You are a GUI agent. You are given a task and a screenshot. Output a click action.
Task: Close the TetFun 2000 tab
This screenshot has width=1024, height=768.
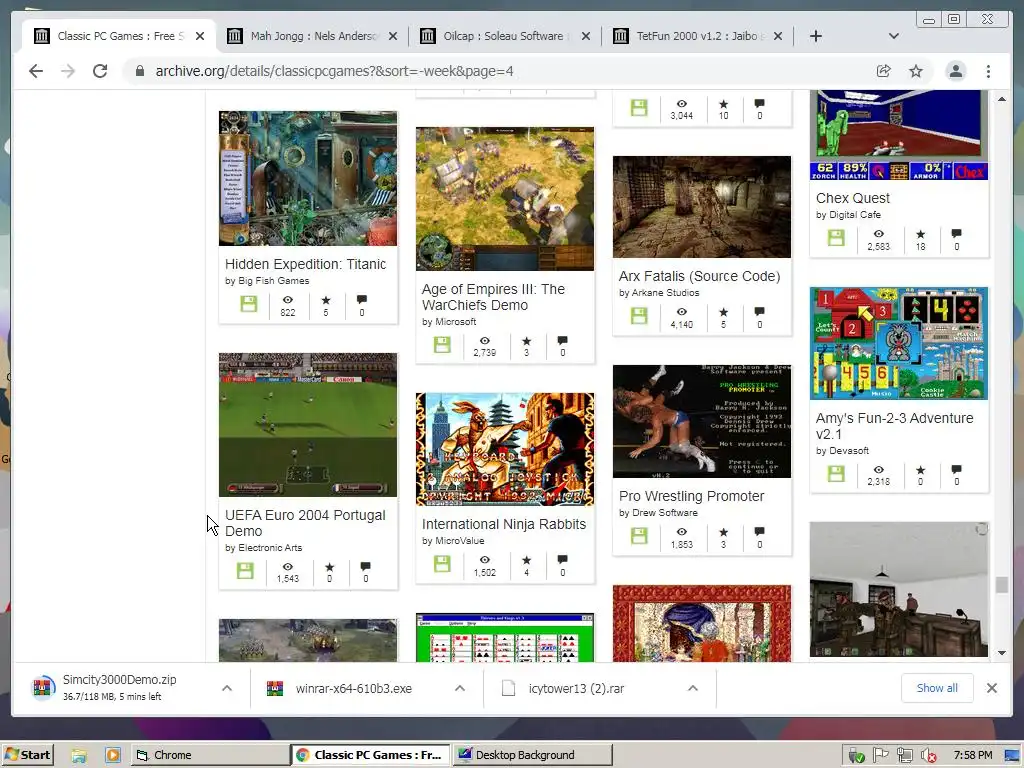[778, 36]
